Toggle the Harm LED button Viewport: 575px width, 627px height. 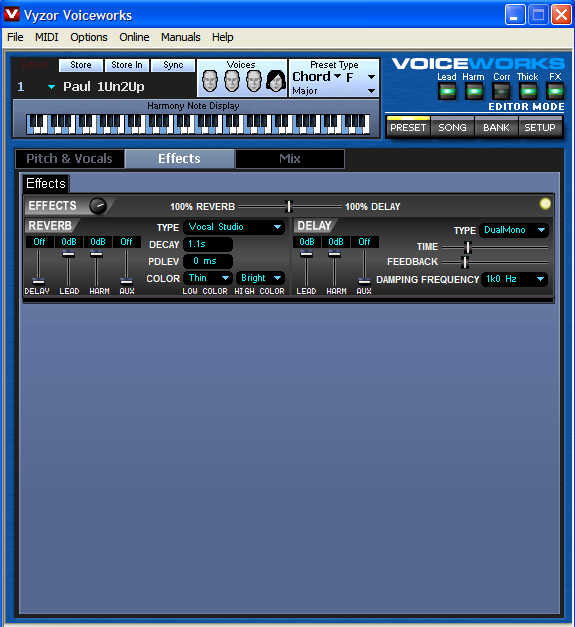pos(474,92)
